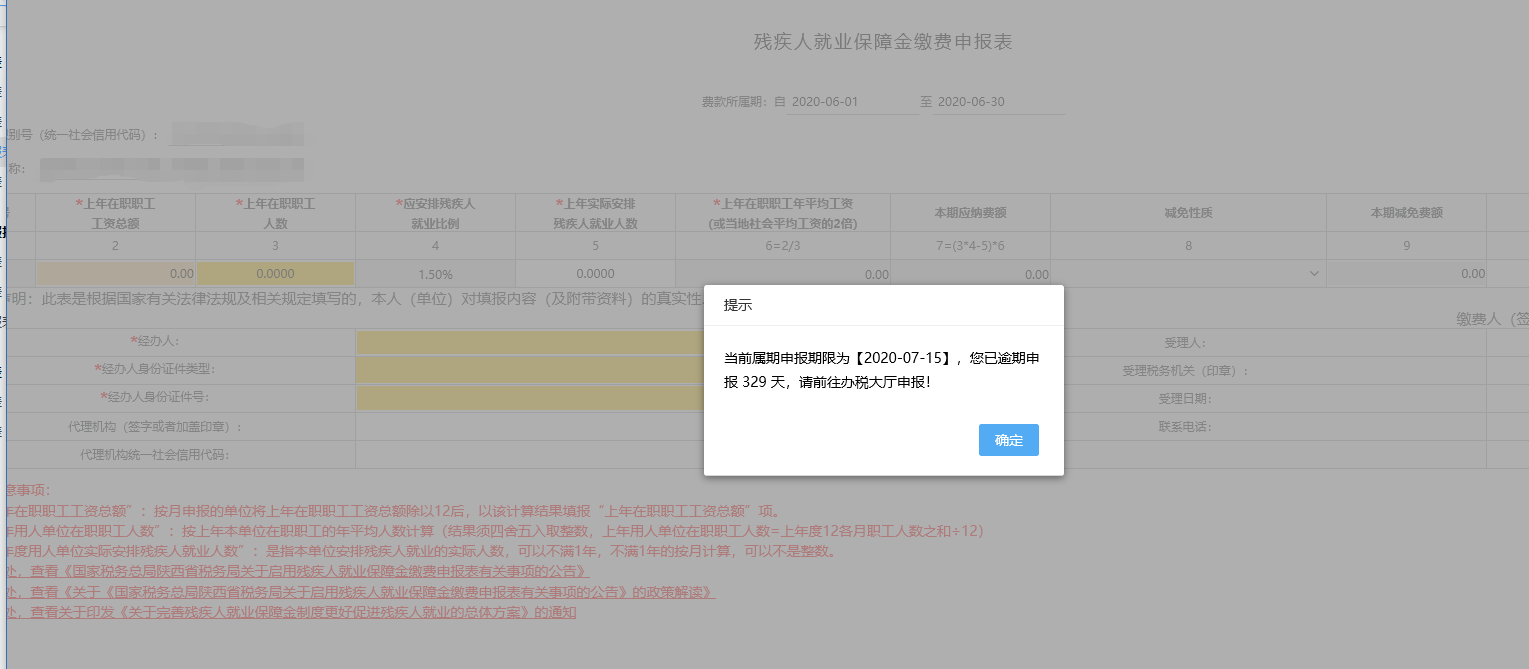Click the 本期减免费额 value cell
The width and height of the screenshot is (1529, 669).
click(x=1406, y=274)
